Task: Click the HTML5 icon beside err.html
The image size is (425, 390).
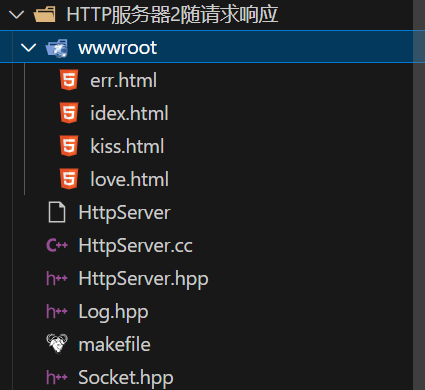Action: 69,80
